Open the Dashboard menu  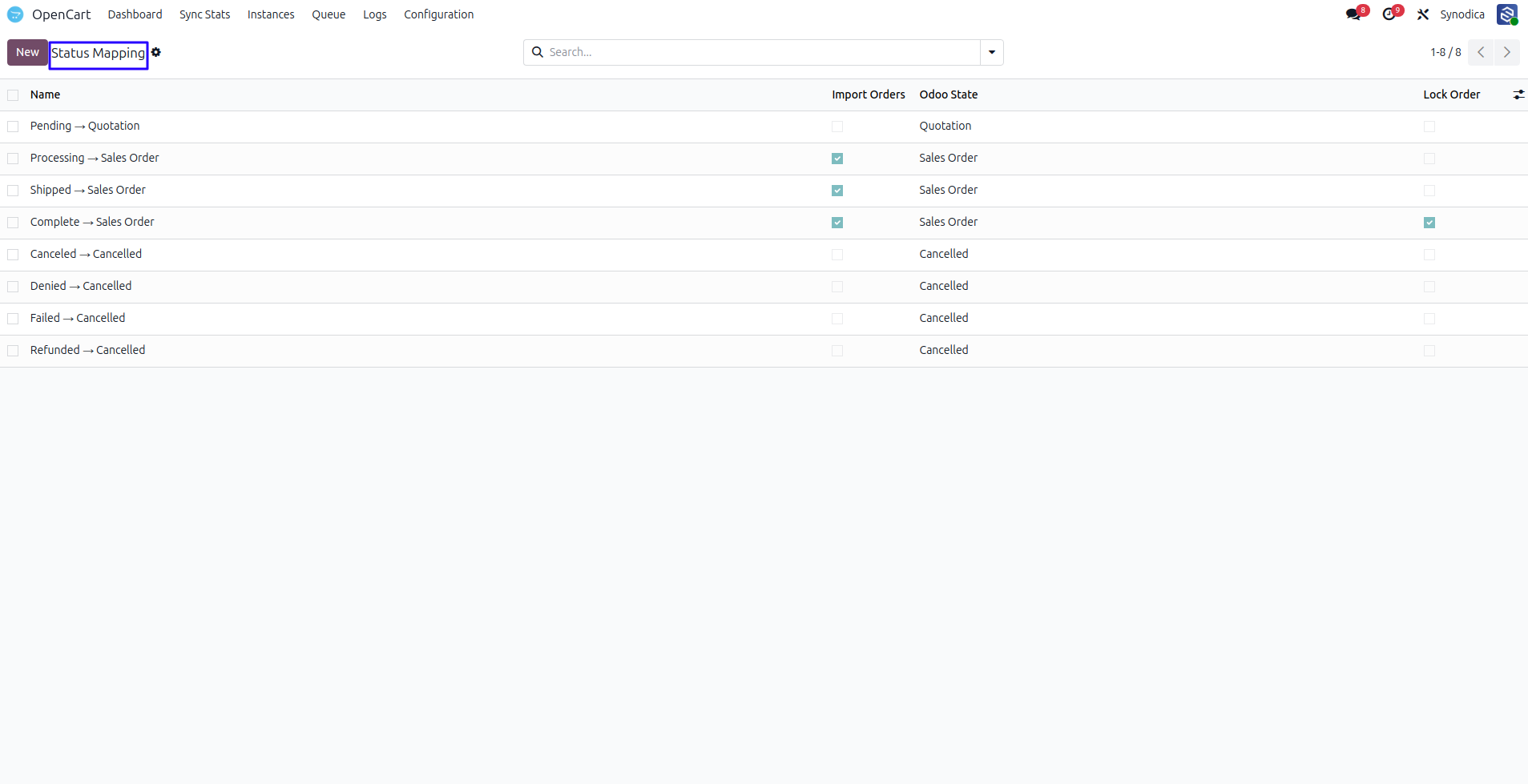click(135, 14)
